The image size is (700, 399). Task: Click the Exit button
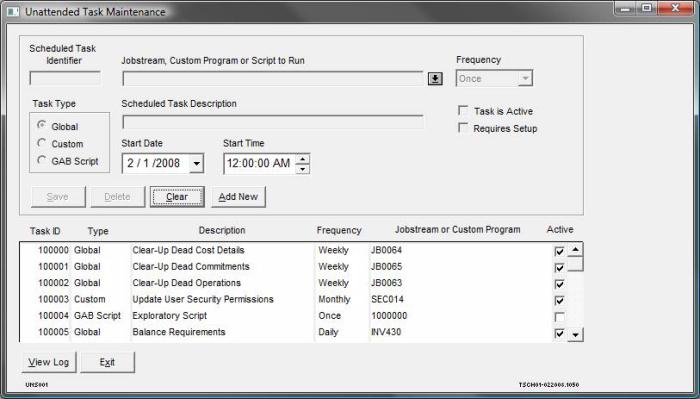click(x=107, y=362)
